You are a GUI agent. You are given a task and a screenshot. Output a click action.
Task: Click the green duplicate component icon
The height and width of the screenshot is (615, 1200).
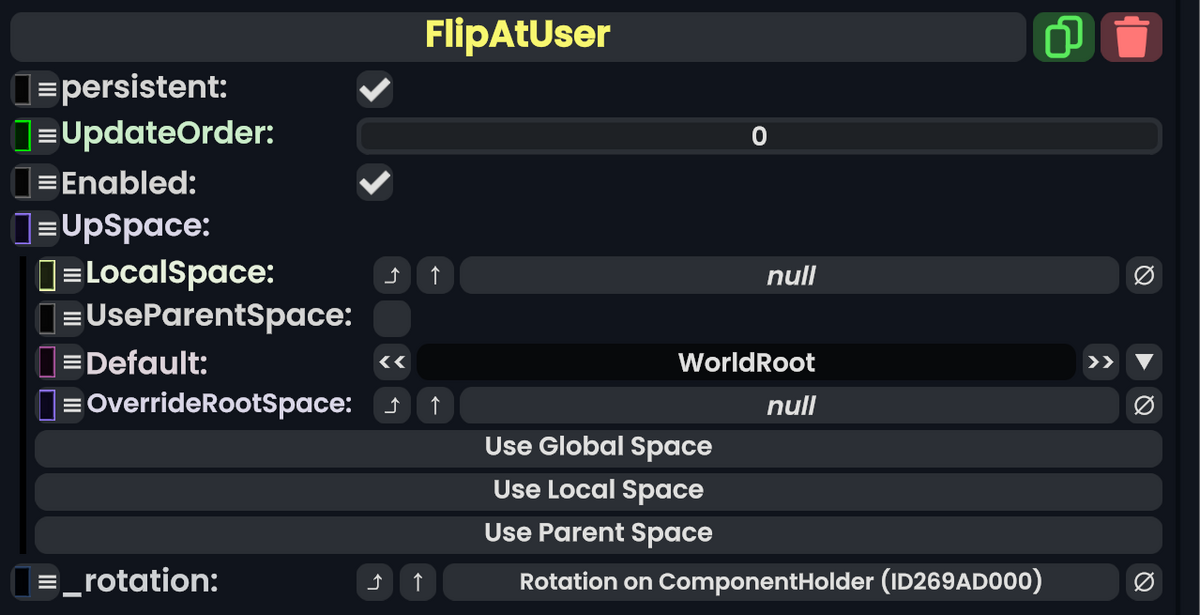pyautogui.click(x=1063, y=37)
